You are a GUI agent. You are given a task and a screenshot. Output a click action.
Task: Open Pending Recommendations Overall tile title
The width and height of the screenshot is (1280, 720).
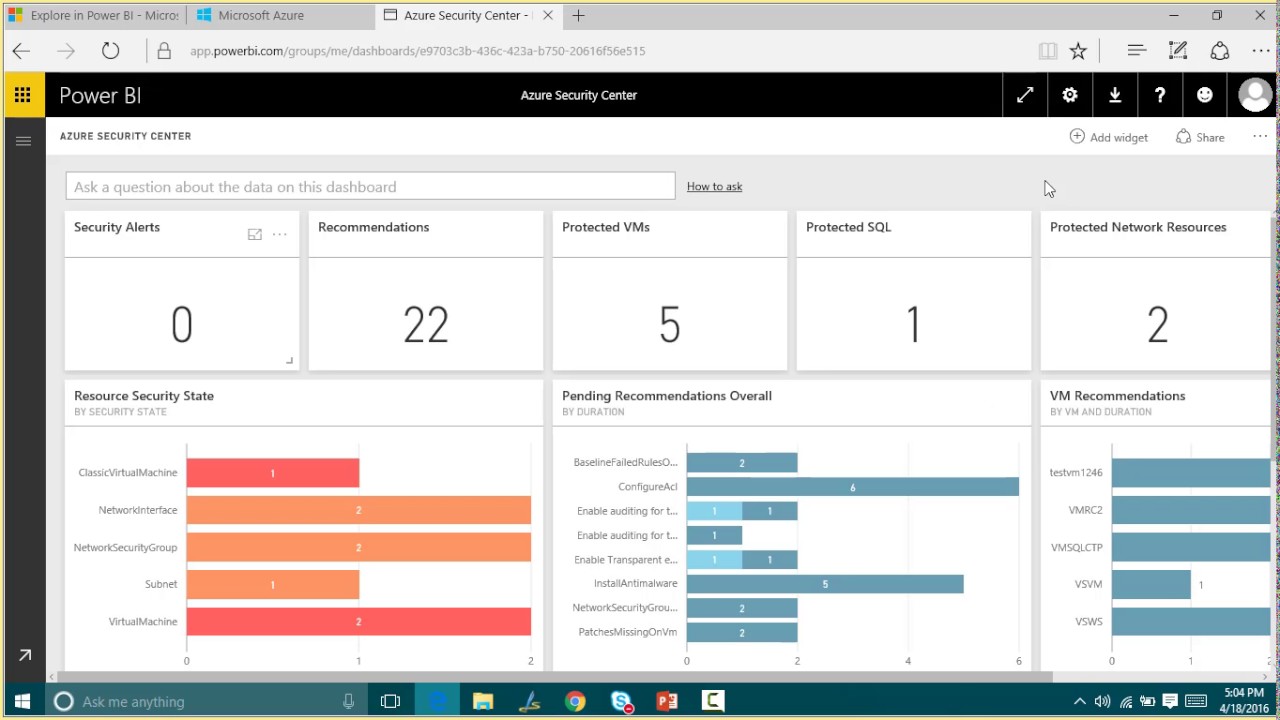[667, 396]
